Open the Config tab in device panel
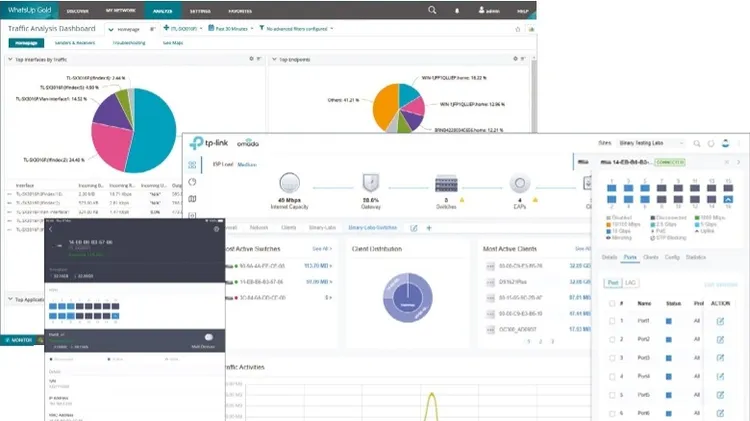This screenshot has width=750, height=421. (672, 257)
